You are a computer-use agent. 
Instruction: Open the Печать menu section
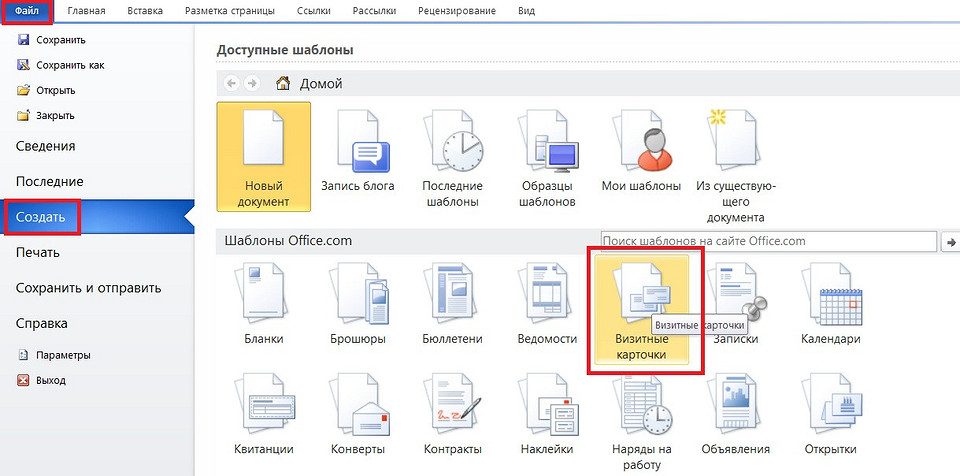38,252
